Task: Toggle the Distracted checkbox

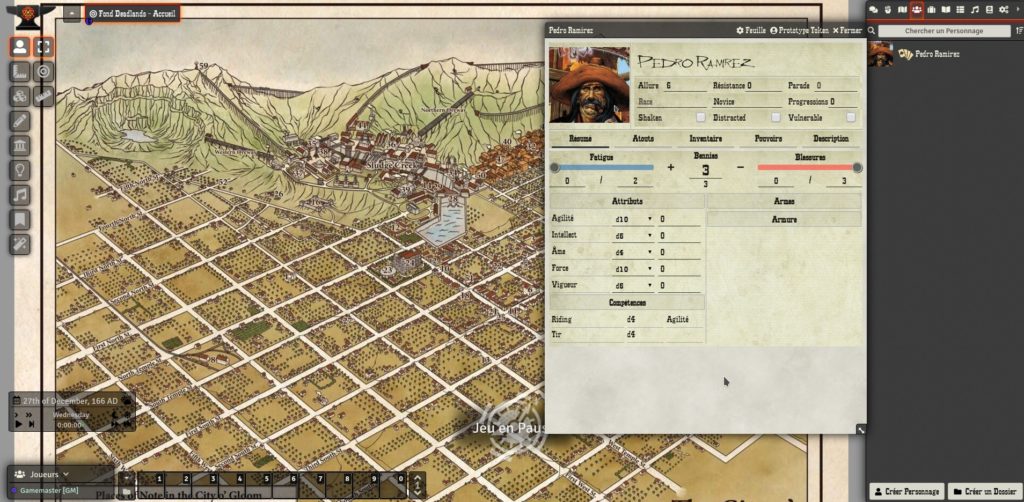Action: [776, 118]
